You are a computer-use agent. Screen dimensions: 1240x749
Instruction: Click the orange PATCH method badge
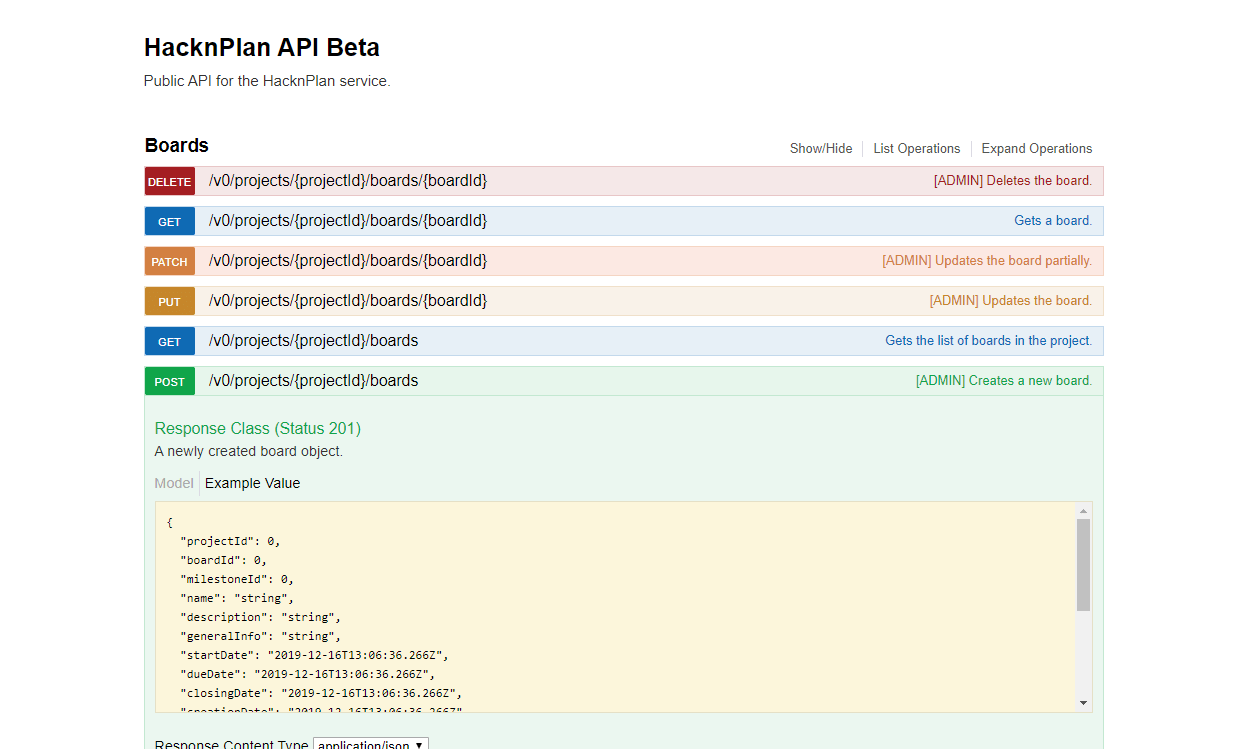[169, 262]
